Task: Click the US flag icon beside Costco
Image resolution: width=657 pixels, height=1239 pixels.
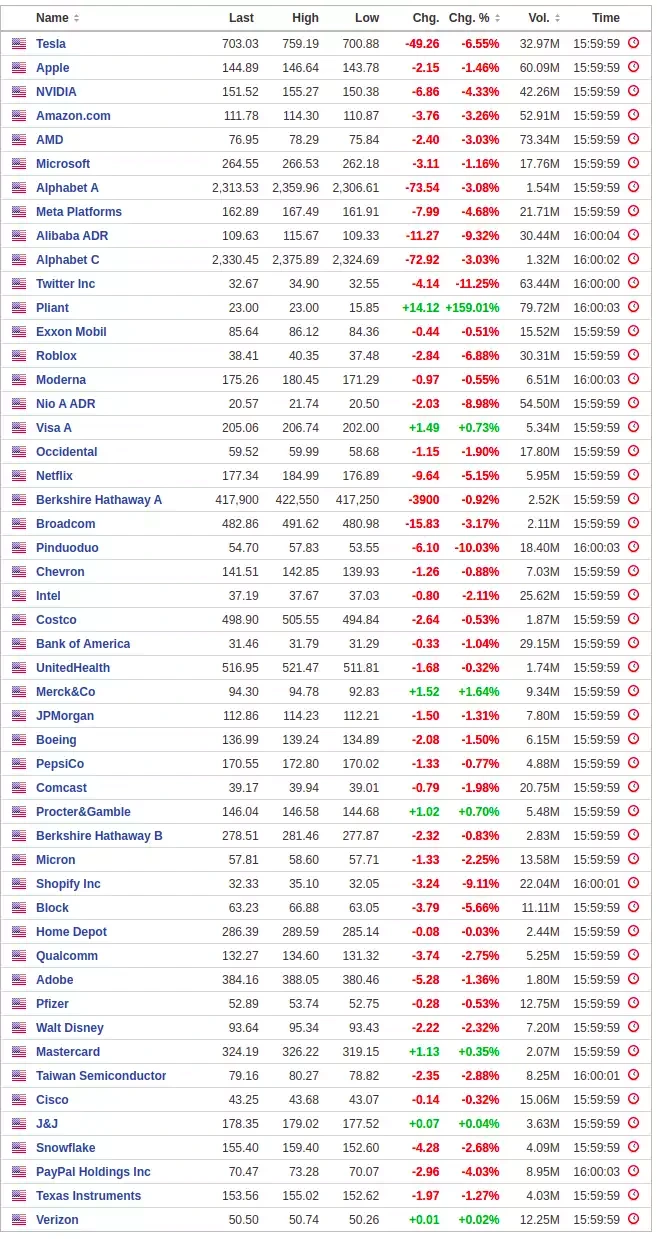Action: (19, 620)
